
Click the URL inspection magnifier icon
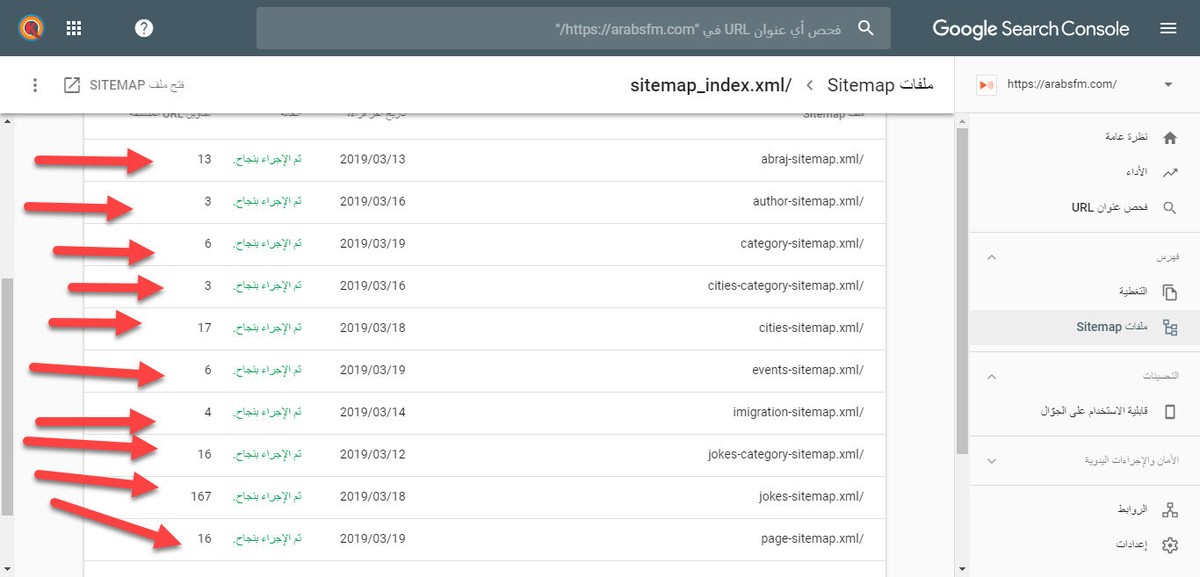[1170, 208]
